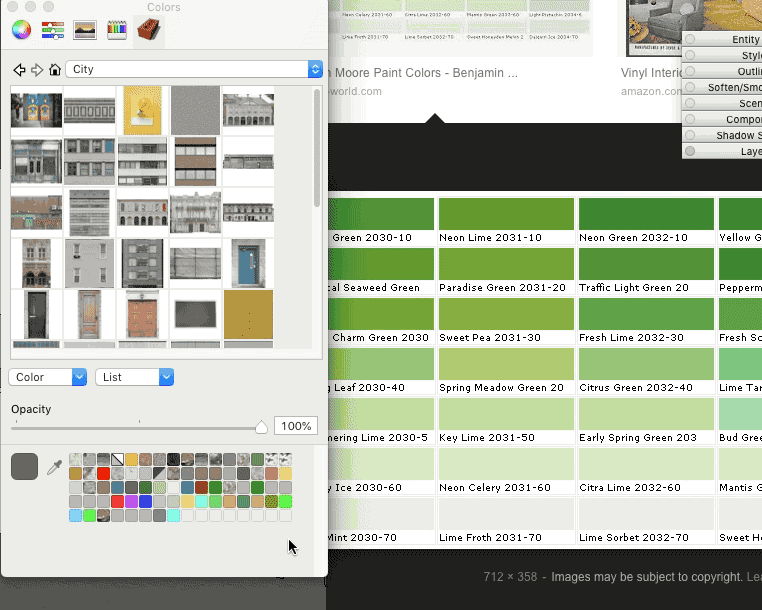Image resolution: width=762 pixels, height=610 pixels.
Task: Click the Lime Sorbet 2032-70 label
Action: (x=634, y=538)
